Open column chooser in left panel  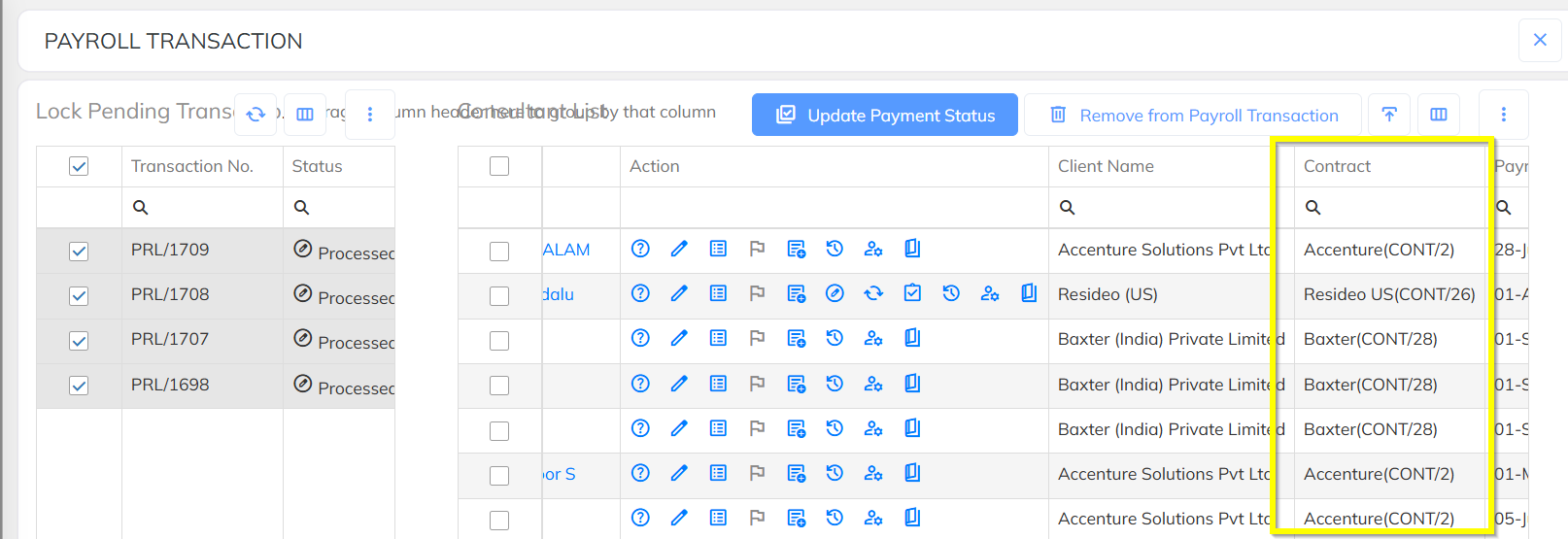305,115
